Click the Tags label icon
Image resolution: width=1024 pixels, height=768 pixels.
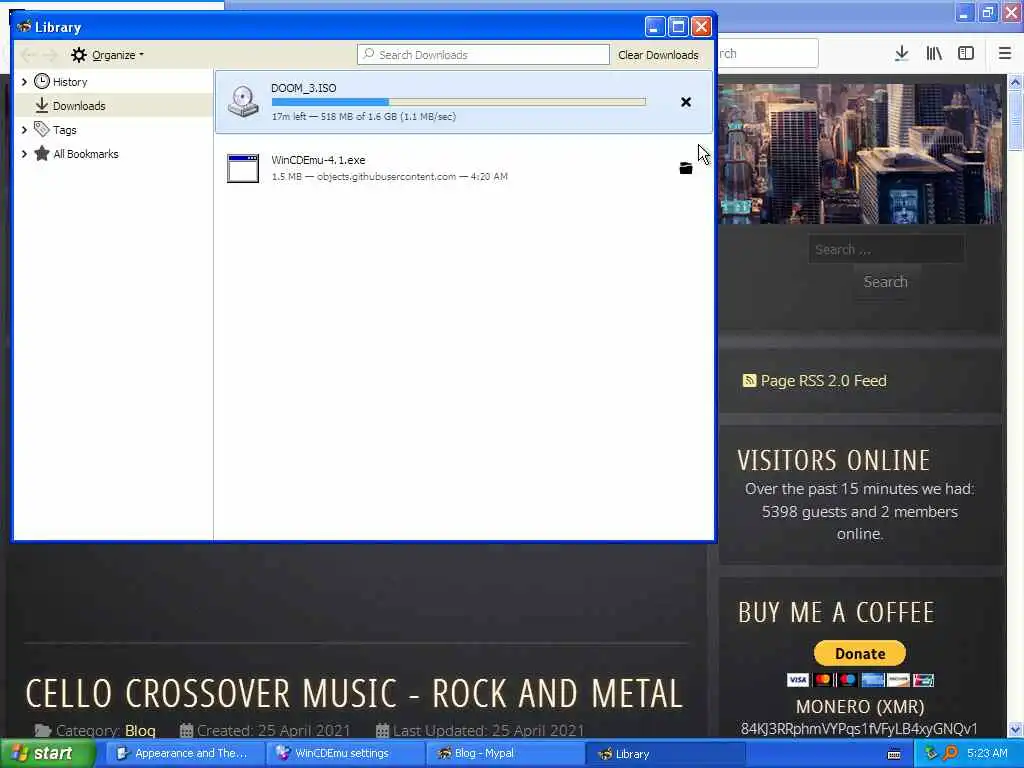click(42, 129)
